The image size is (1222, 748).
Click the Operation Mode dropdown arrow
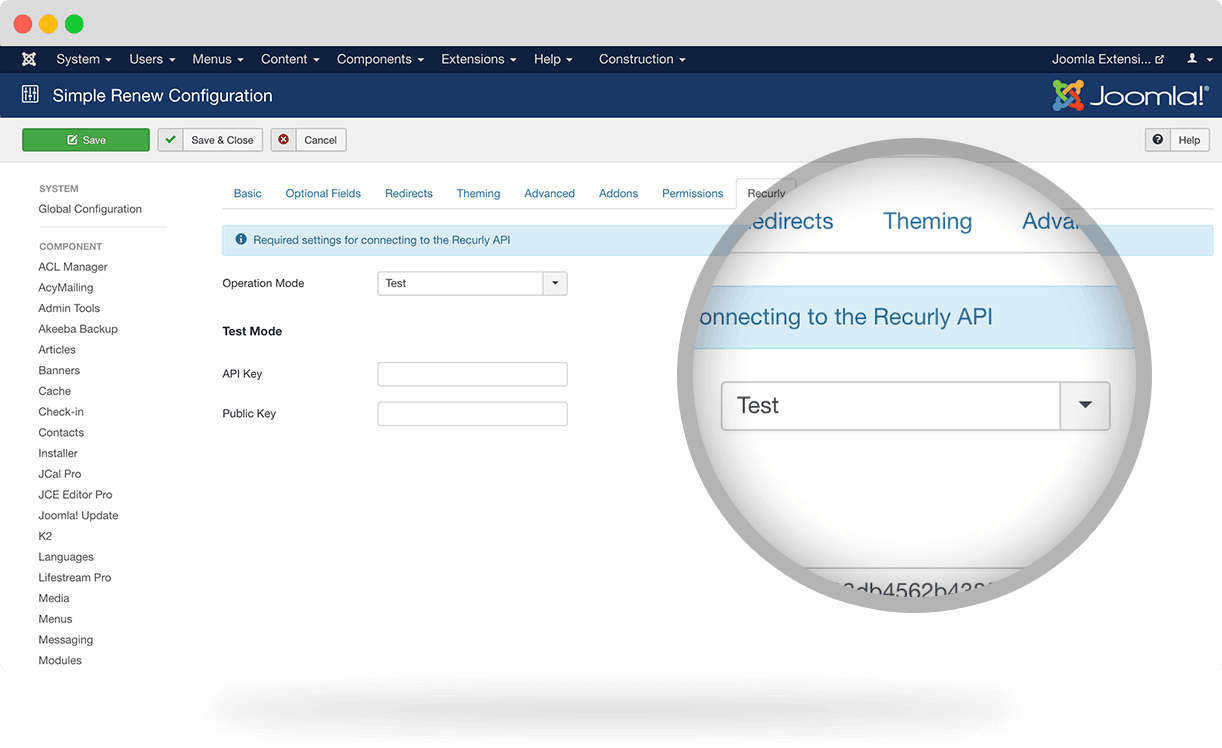(555, 283)
